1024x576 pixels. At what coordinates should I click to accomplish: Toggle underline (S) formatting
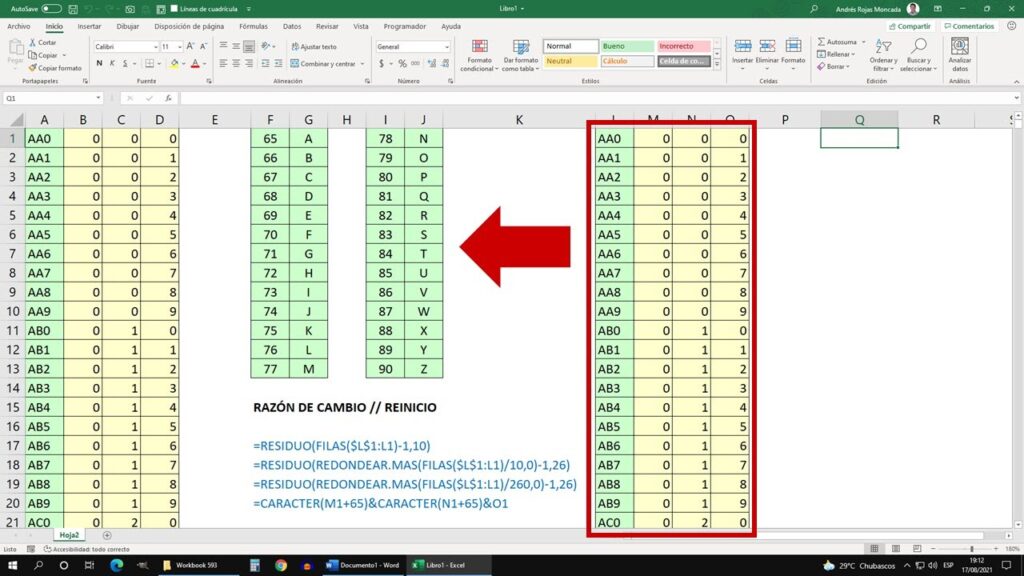pos(125,64)
